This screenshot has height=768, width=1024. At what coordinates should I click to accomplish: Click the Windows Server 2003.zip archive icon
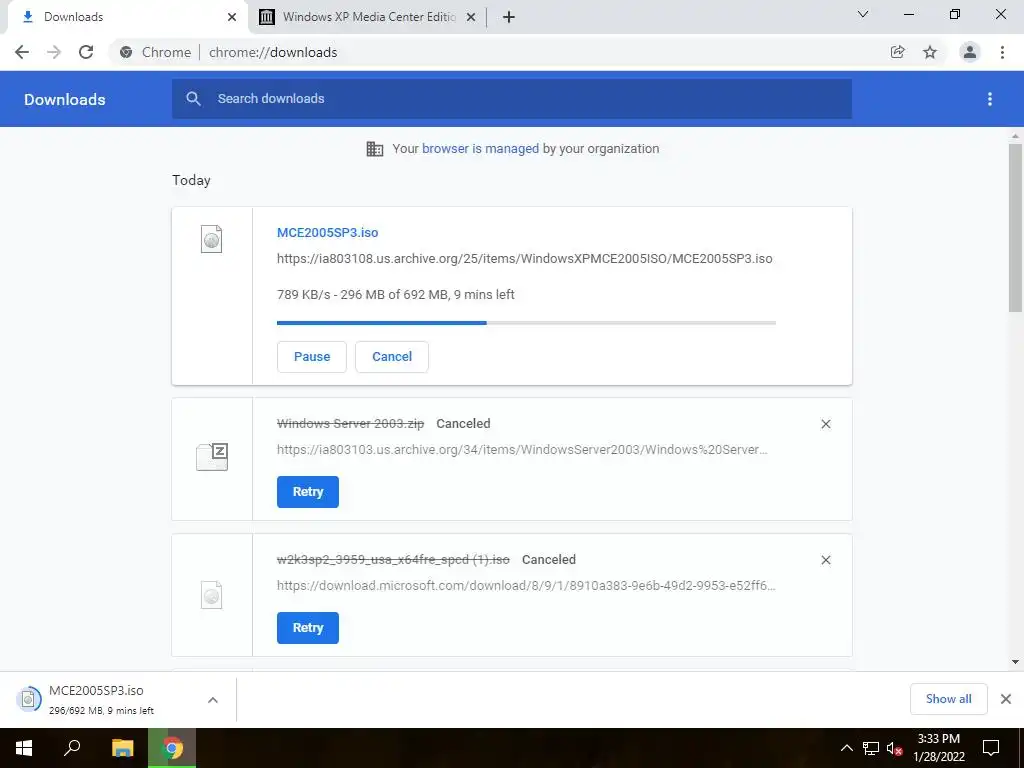tap(212, 456)
